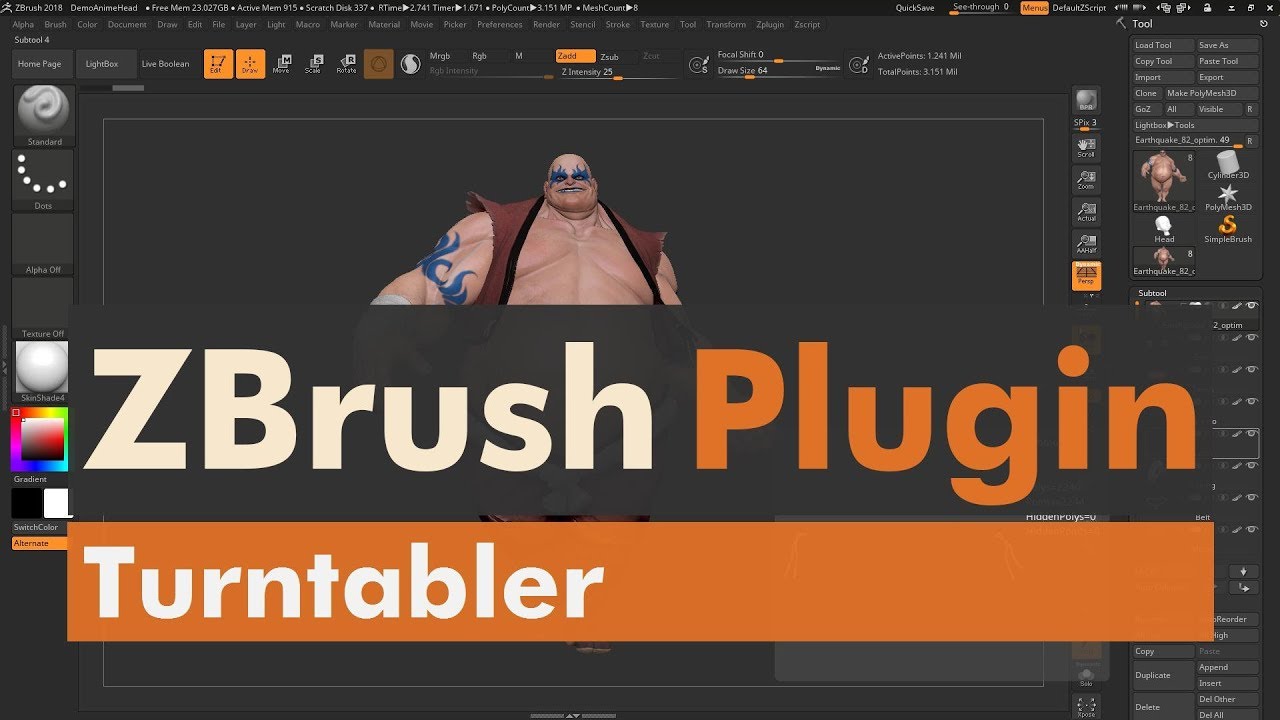The height and width of the screenshot is (720, 1280).
Task: Select the Scale transform icon
Action: pyautogui.click(x=314, y=64)
